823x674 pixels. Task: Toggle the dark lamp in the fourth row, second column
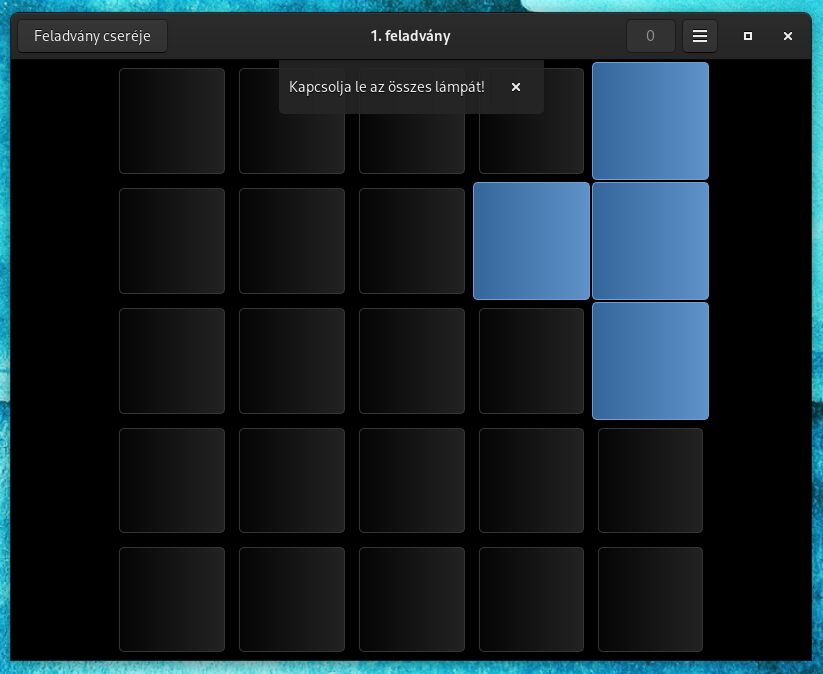tap(292, 480)
